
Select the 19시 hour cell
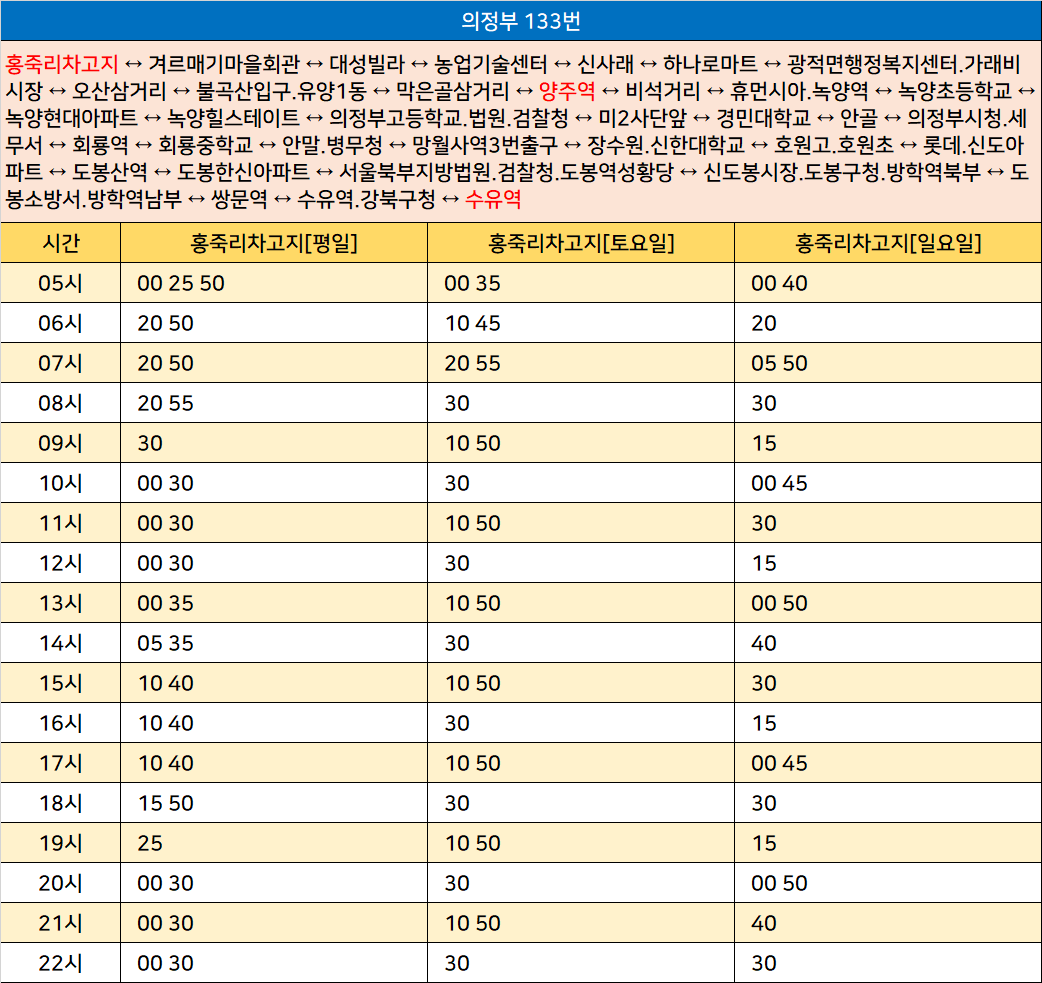(x=60, y=843)
